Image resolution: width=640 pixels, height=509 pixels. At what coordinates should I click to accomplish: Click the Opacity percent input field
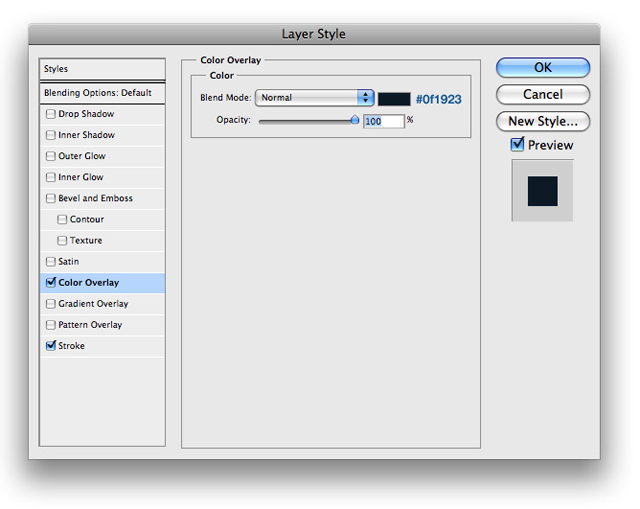384,121
